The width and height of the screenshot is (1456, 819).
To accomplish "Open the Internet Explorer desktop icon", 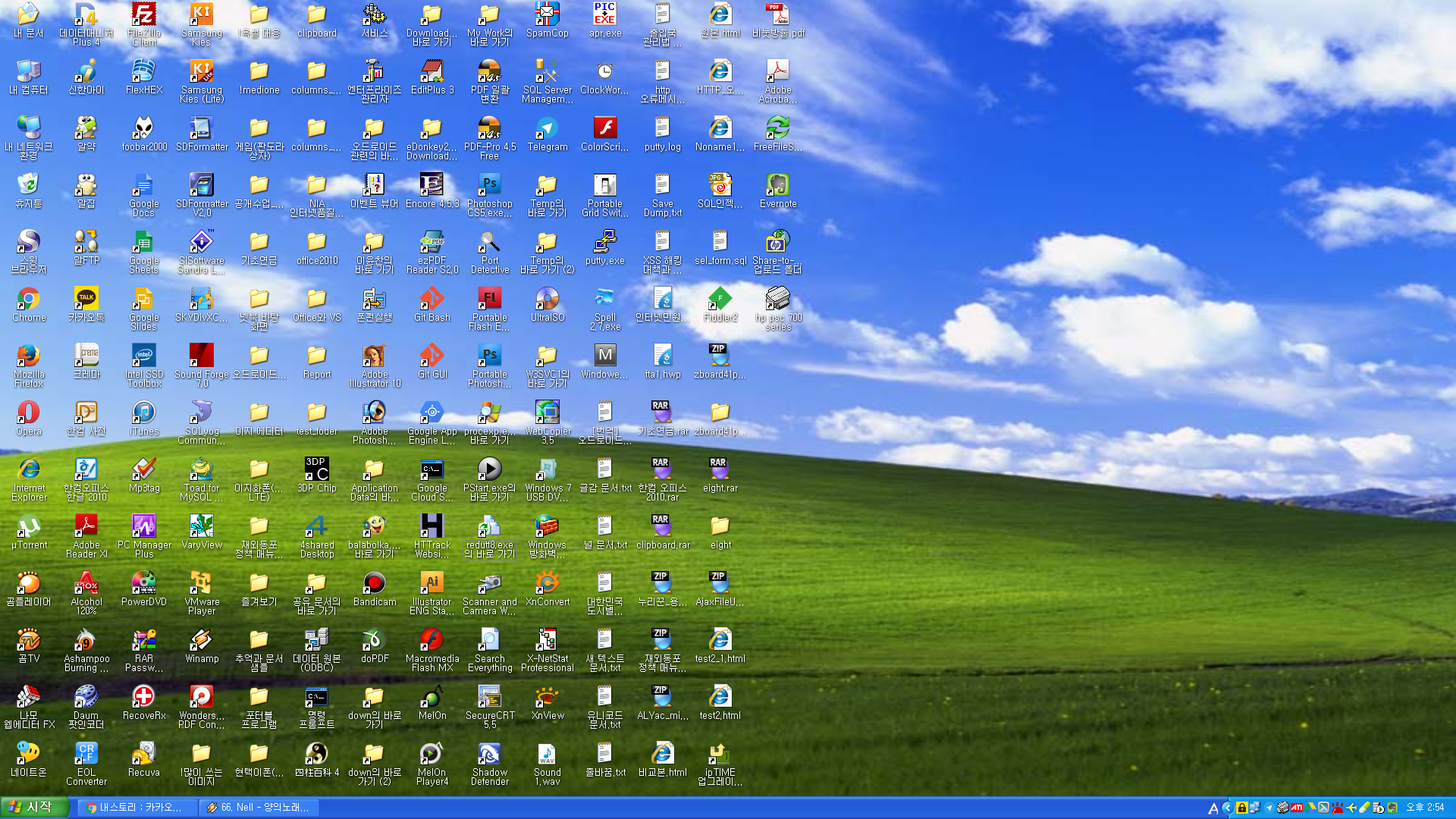I will 29,479.
